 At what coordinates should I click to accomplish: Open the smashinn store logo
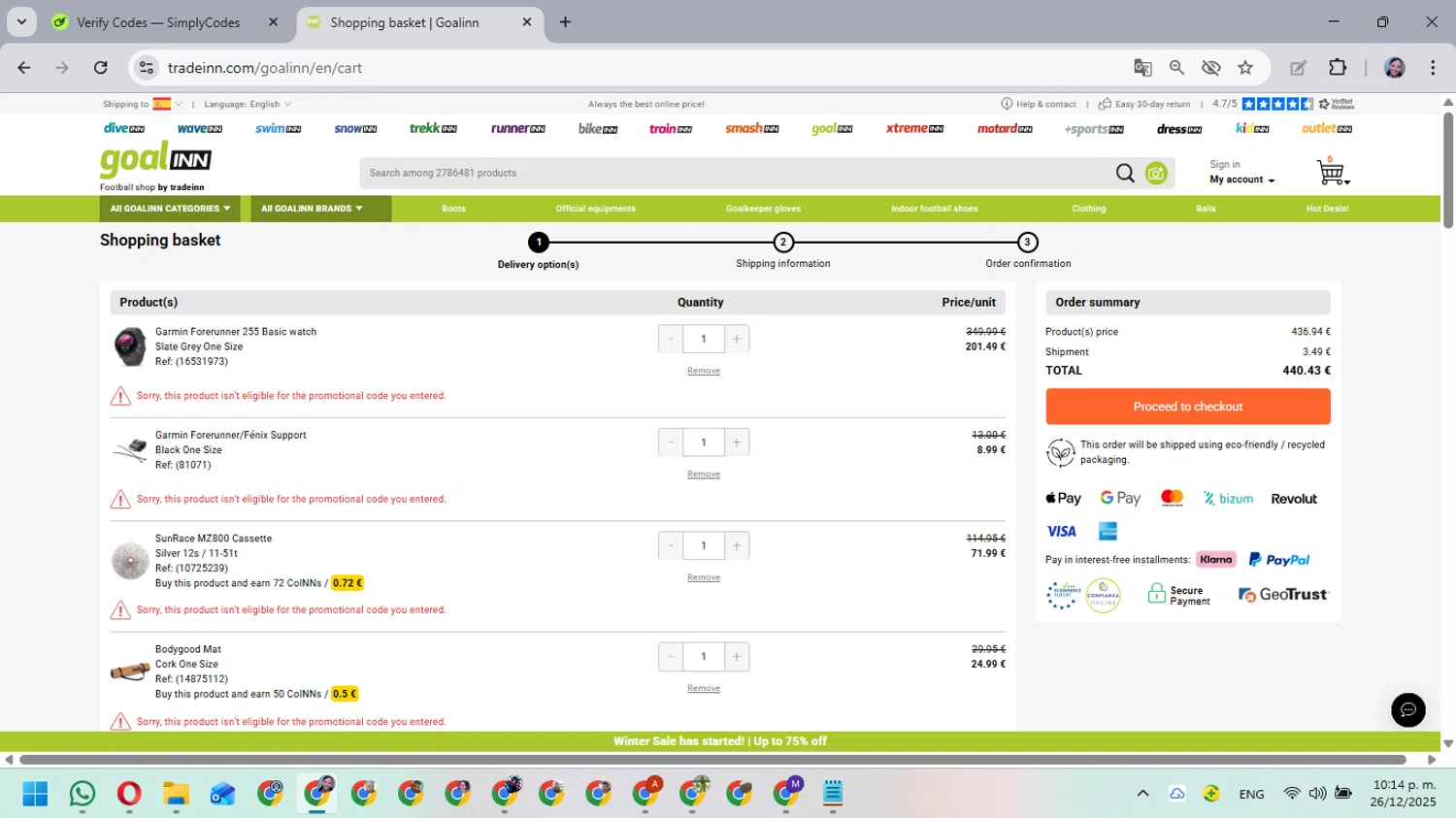752,128
